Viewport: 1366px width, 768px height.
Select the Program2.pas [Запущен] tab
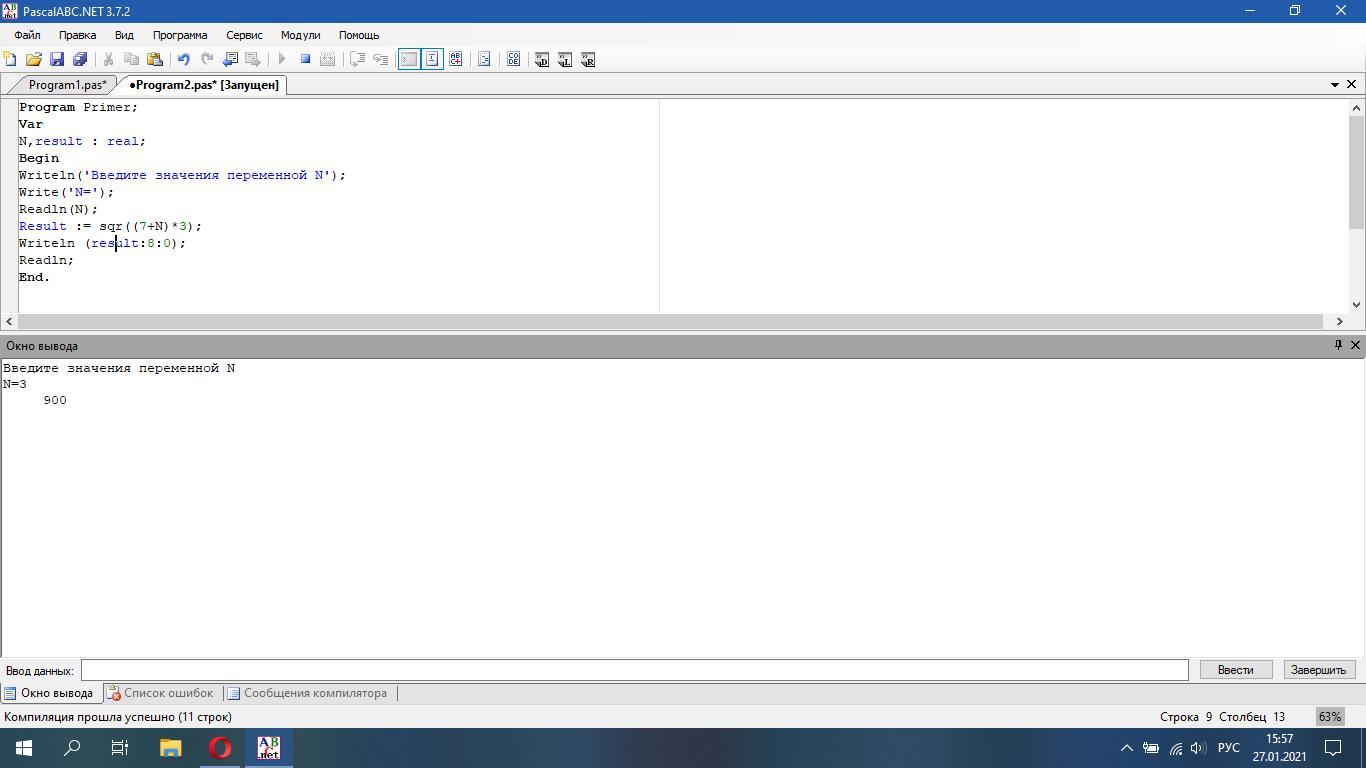(204, 85)
